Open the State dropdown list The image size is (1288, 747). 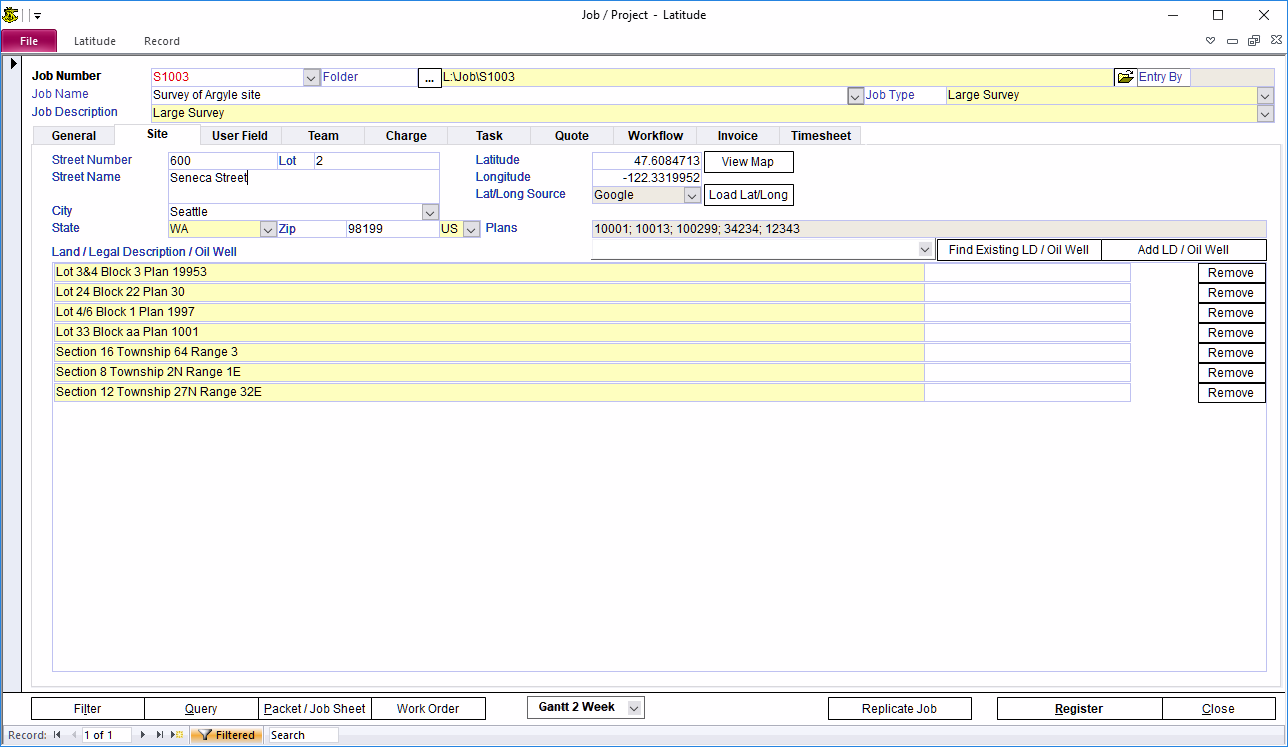click(267, 229)
